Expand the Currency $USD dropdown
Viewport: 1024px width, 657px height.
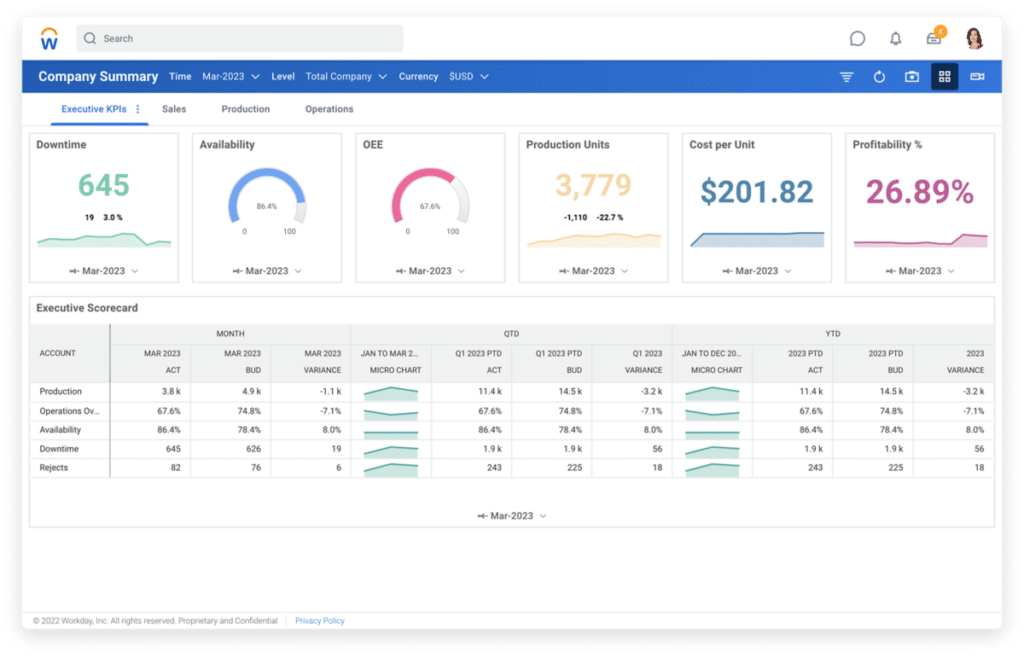coord(468,76)
